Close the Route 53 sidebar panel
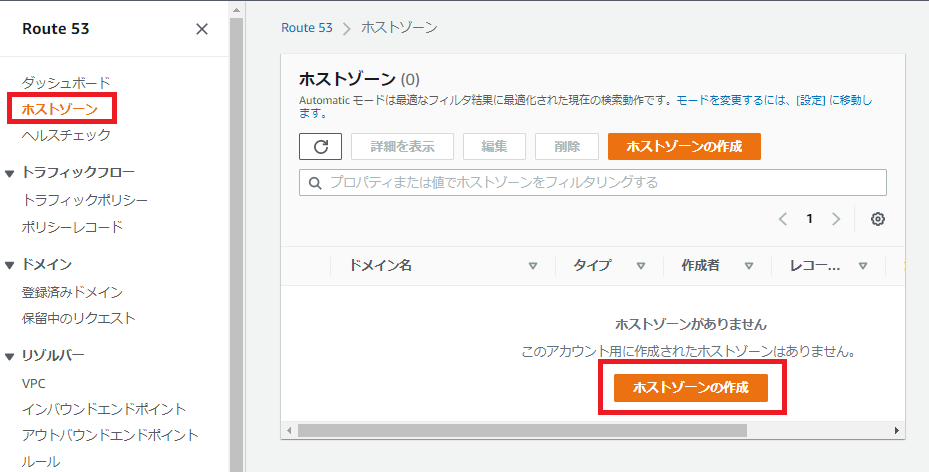The image size is (929, 472). click(x=202, y=29)
